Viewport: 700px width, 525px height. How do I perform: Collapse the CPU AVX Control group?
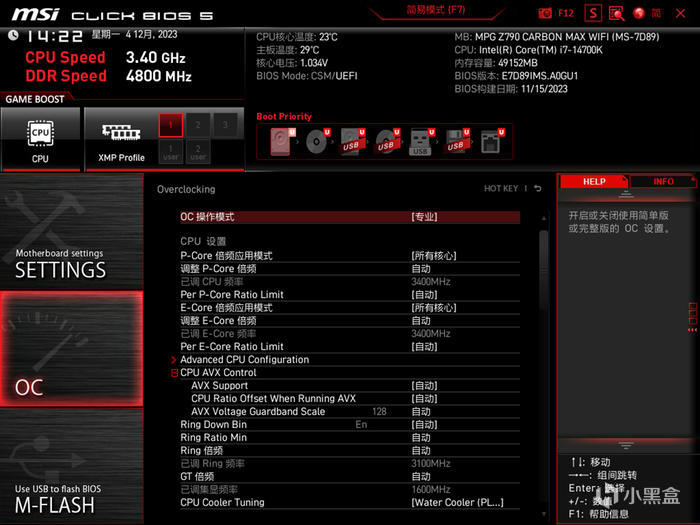point(175,373)
